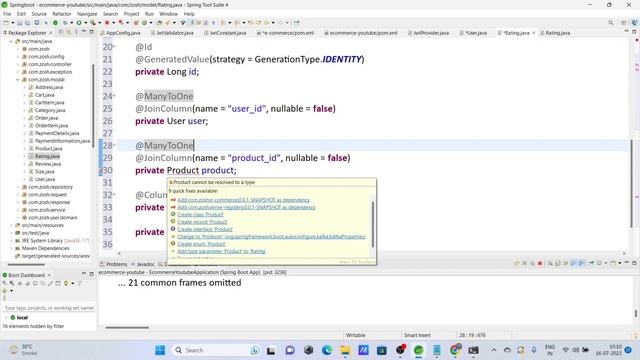Click the Save icon in toolbar
Viewport: 640px width, 360px height.
tap(20, 23)
